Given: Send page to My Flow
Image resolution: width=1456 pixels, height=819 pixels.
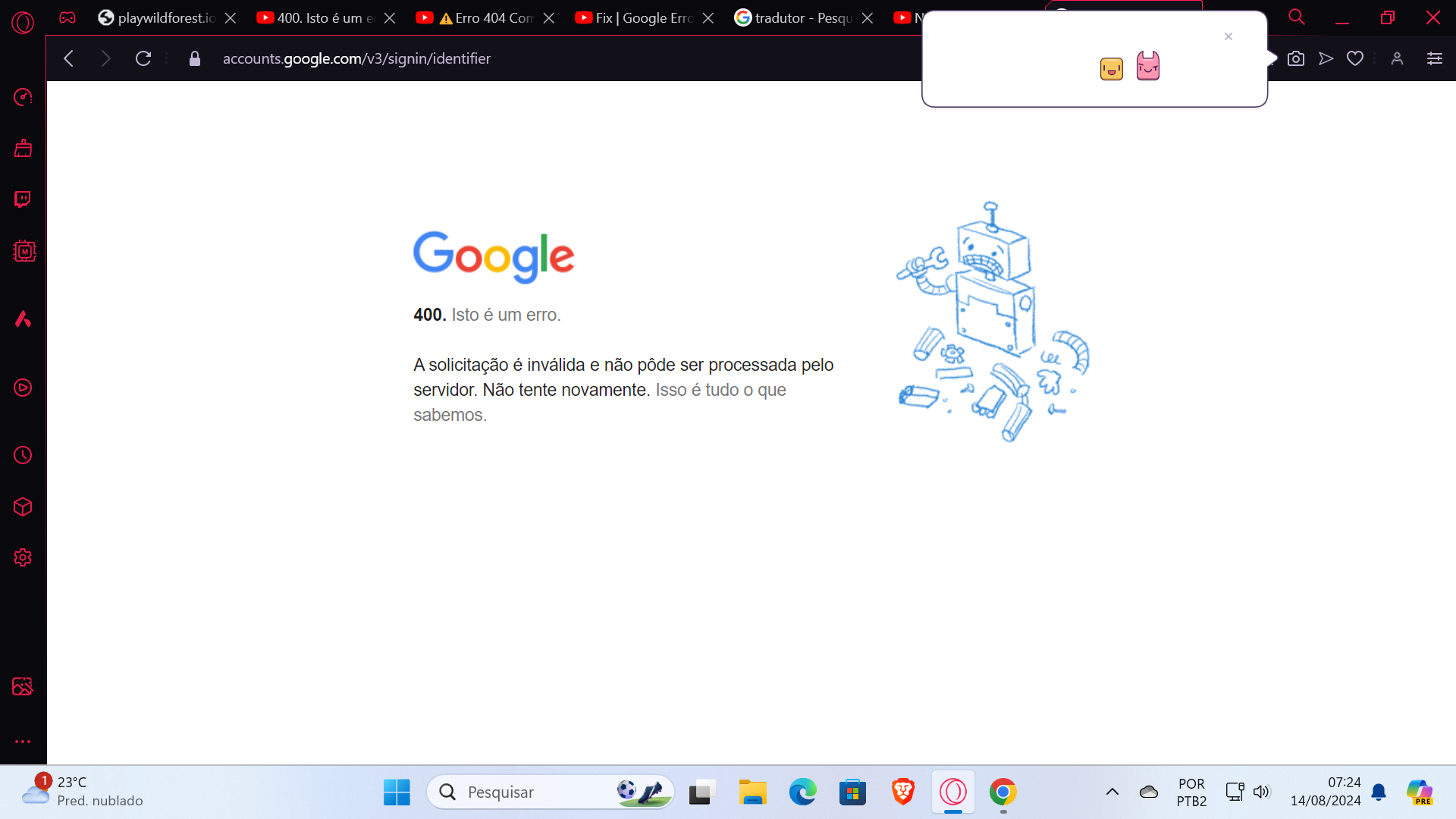Looking at the screenshot, I should click(1326, 58).
